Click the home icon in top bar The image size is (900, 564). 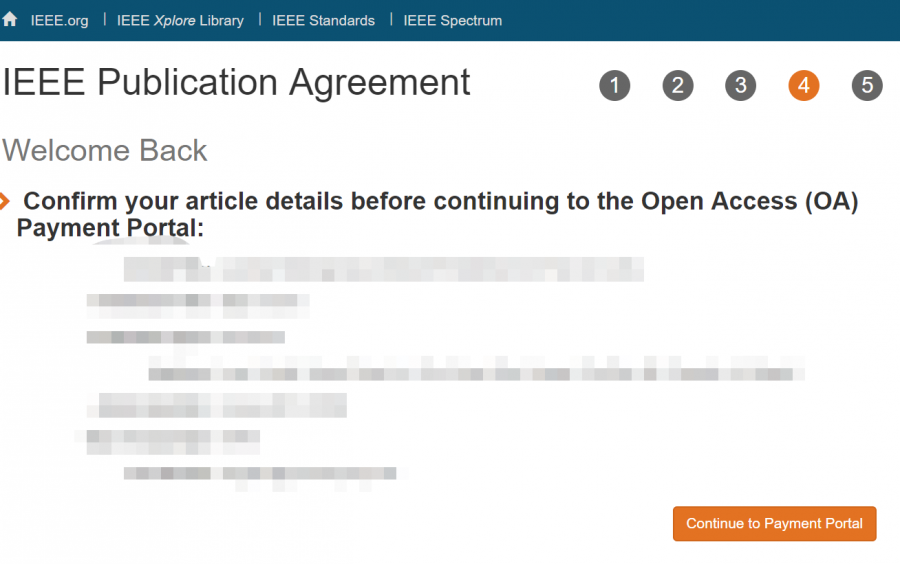click(10, 20)
